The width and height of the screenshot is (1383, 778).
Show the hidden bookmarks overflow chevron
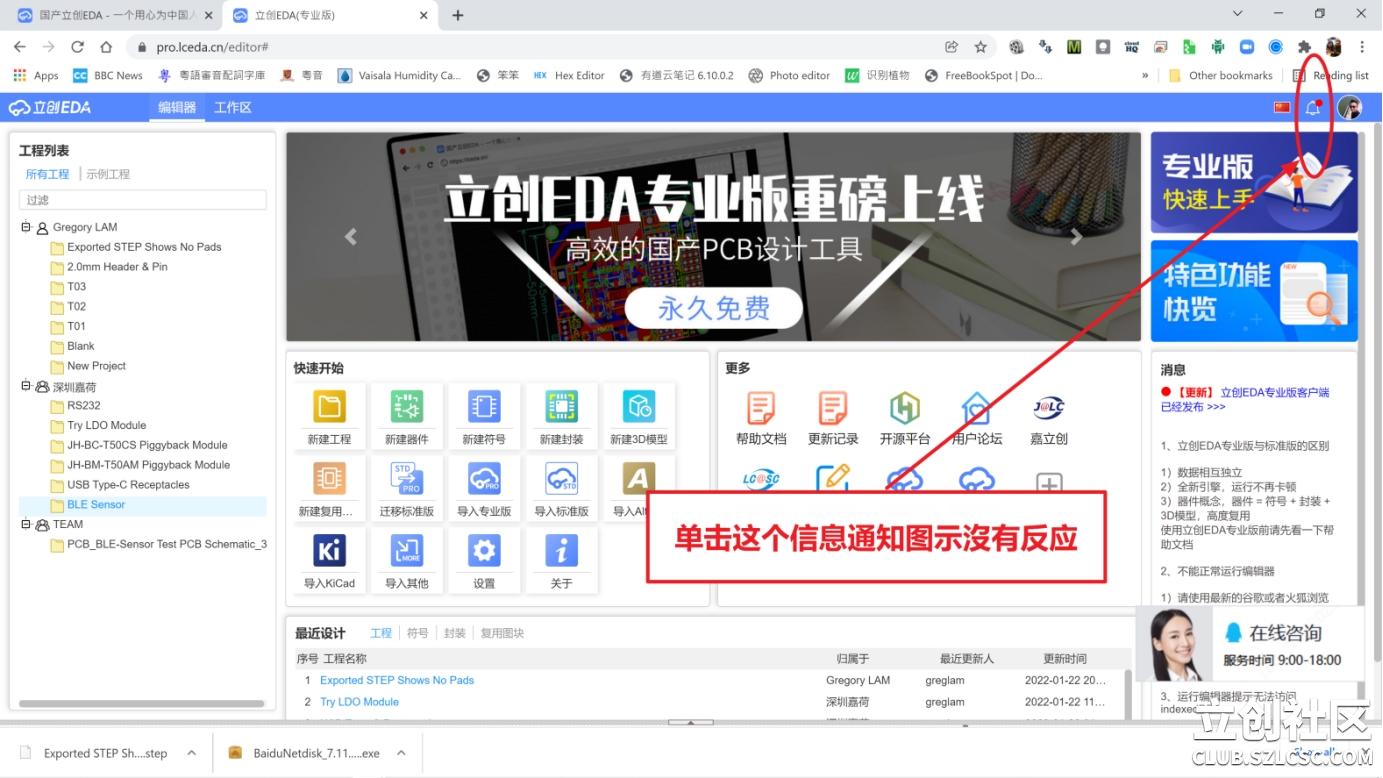coord(1145,75)
